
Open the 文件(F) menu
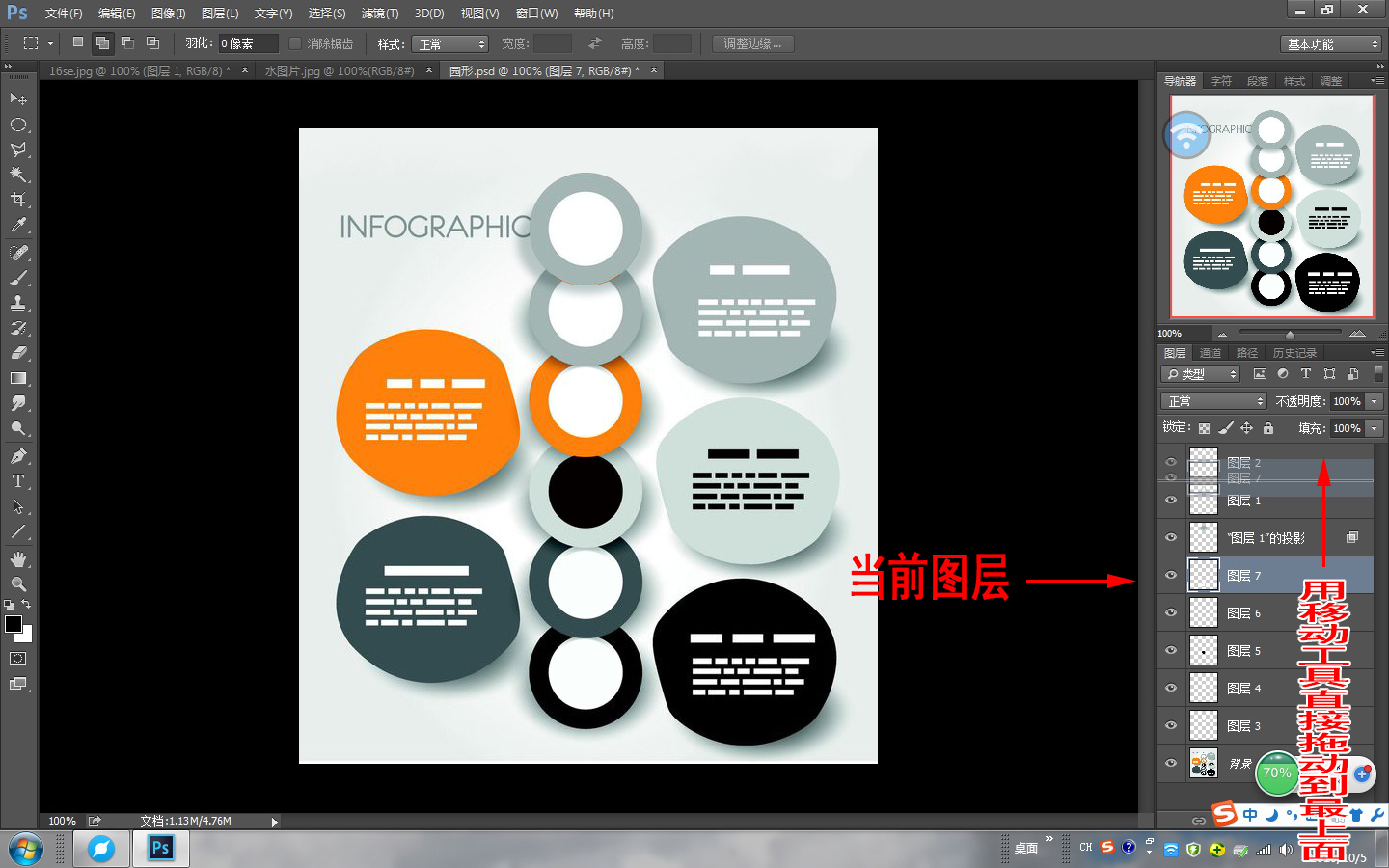[64, 14]
